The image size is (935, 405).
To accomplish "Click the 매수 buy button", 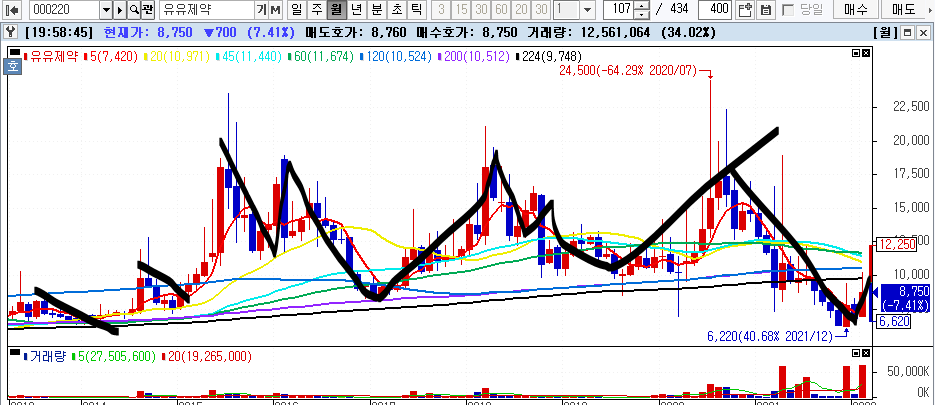I will (x=854, y=10).
